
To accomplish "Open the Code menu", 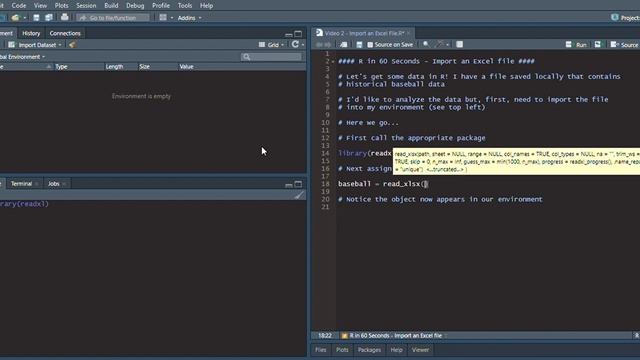I will coord(19,6).
